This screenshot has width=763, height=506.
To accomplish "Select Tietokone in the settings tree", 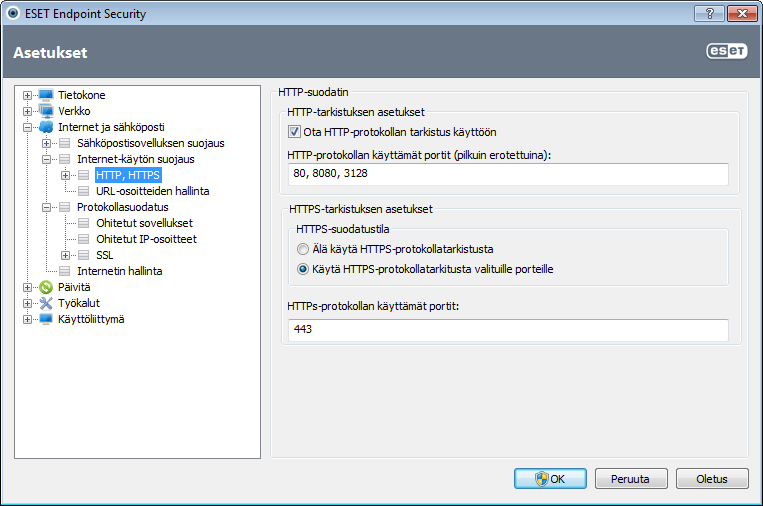I will coord(81,95).
